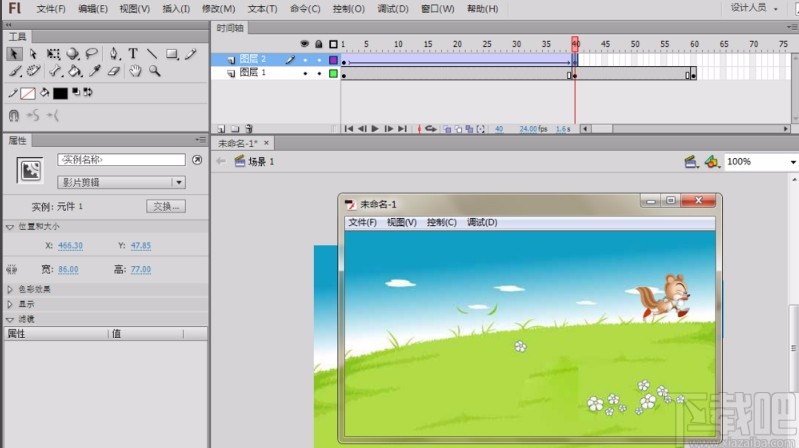Pick the Paint Bucket tool
The height and width of the screenshot is (448, 799).
(x=75, y=71)
